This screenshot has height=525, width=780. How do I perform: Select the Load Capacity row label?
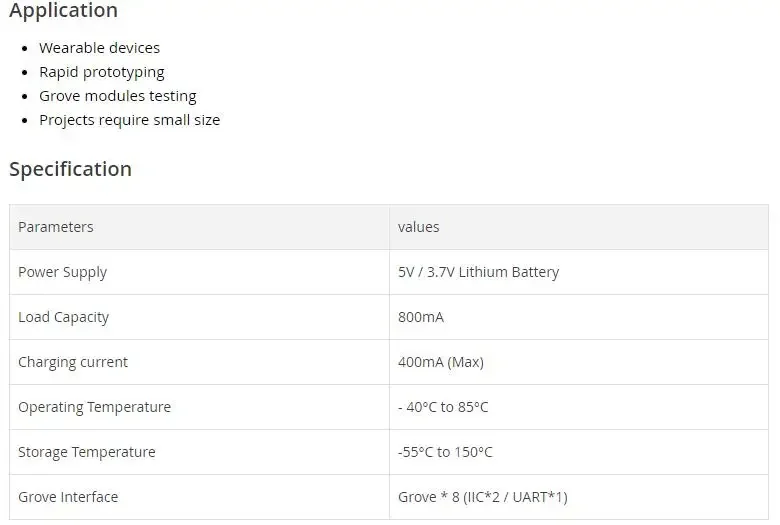tap(63, 317)
